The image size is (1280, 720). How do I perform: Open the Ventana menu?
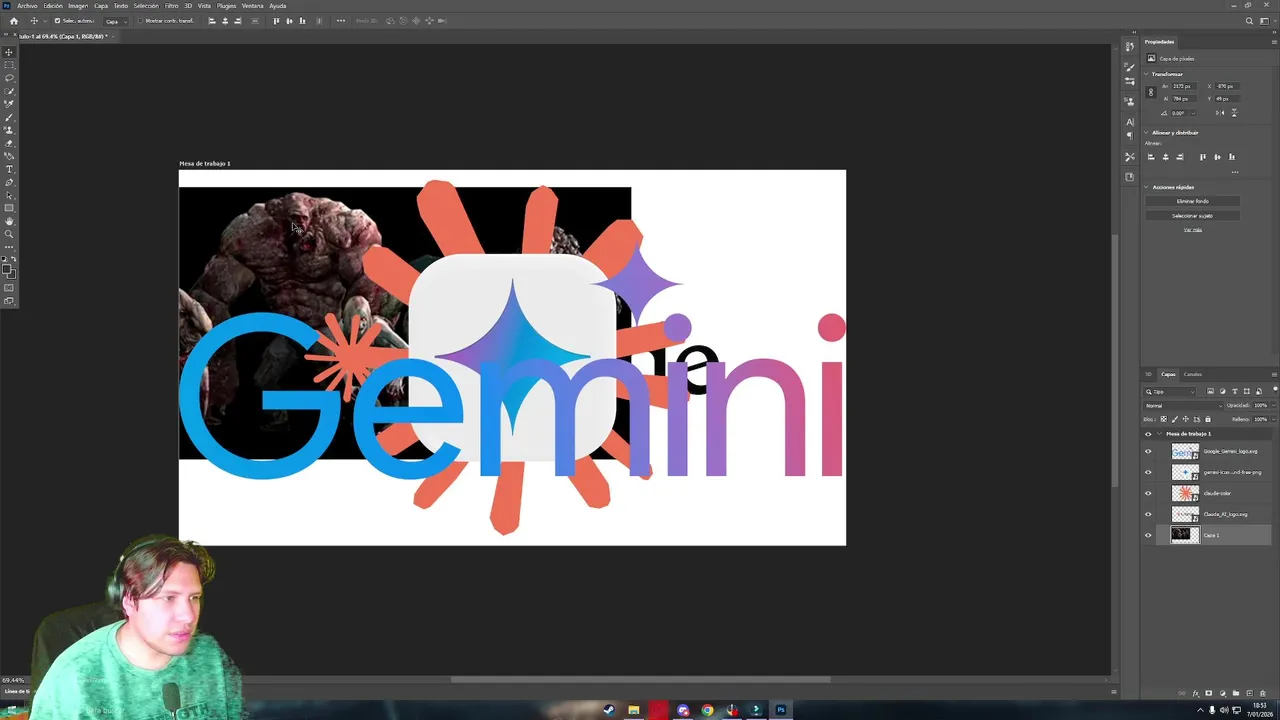click(253, 6)
